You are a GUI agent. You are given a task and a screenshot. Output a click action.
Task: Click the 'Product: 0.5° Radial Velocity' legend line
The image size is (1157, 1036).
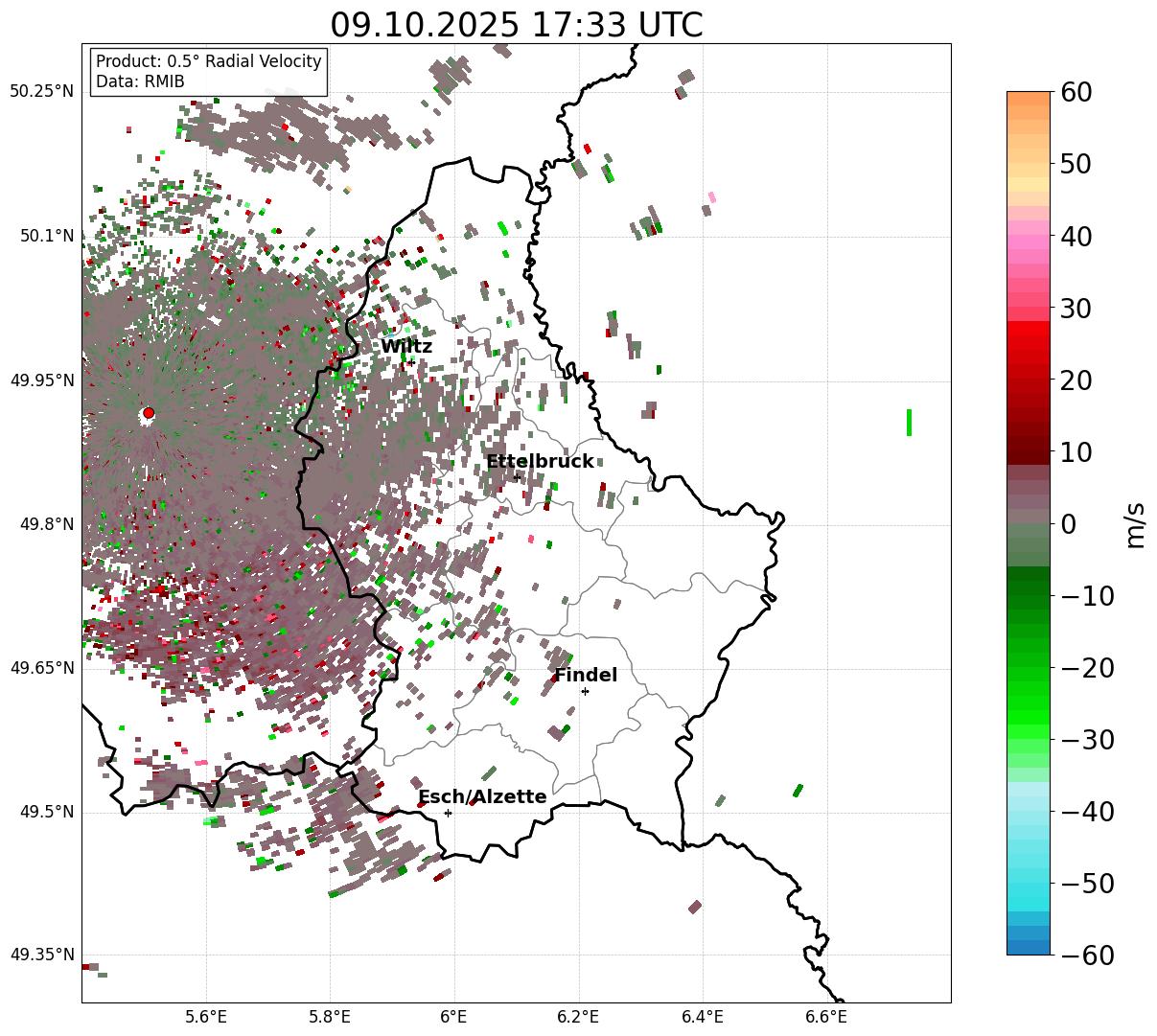209,61
